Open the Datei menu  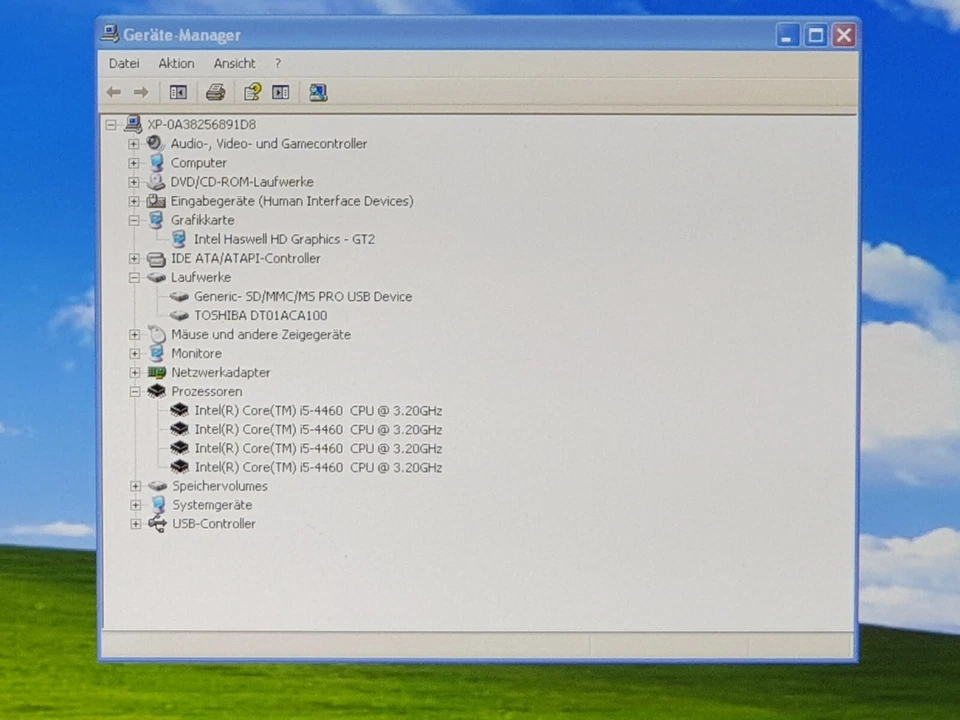pyautogui.click(x=124, y=63)
